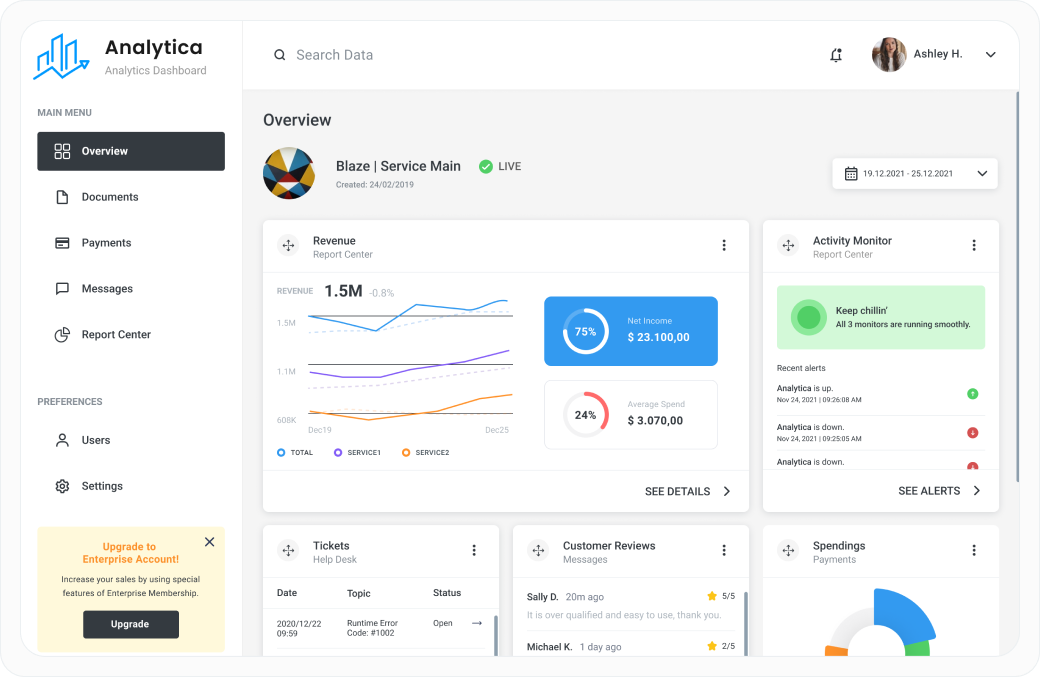Click the Topic column header in Tickets

click(358, 593)
